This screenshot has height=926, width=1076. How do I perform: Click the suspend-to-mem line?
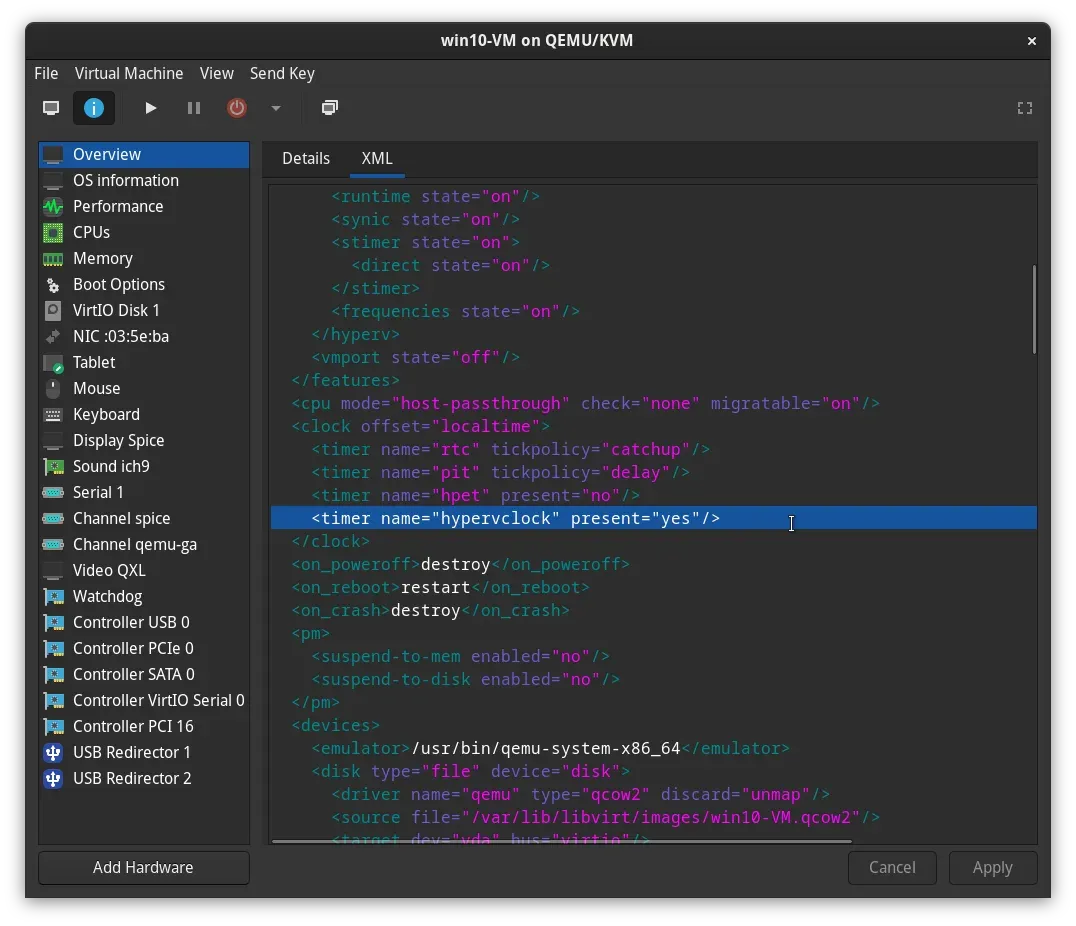click(460, 656)
